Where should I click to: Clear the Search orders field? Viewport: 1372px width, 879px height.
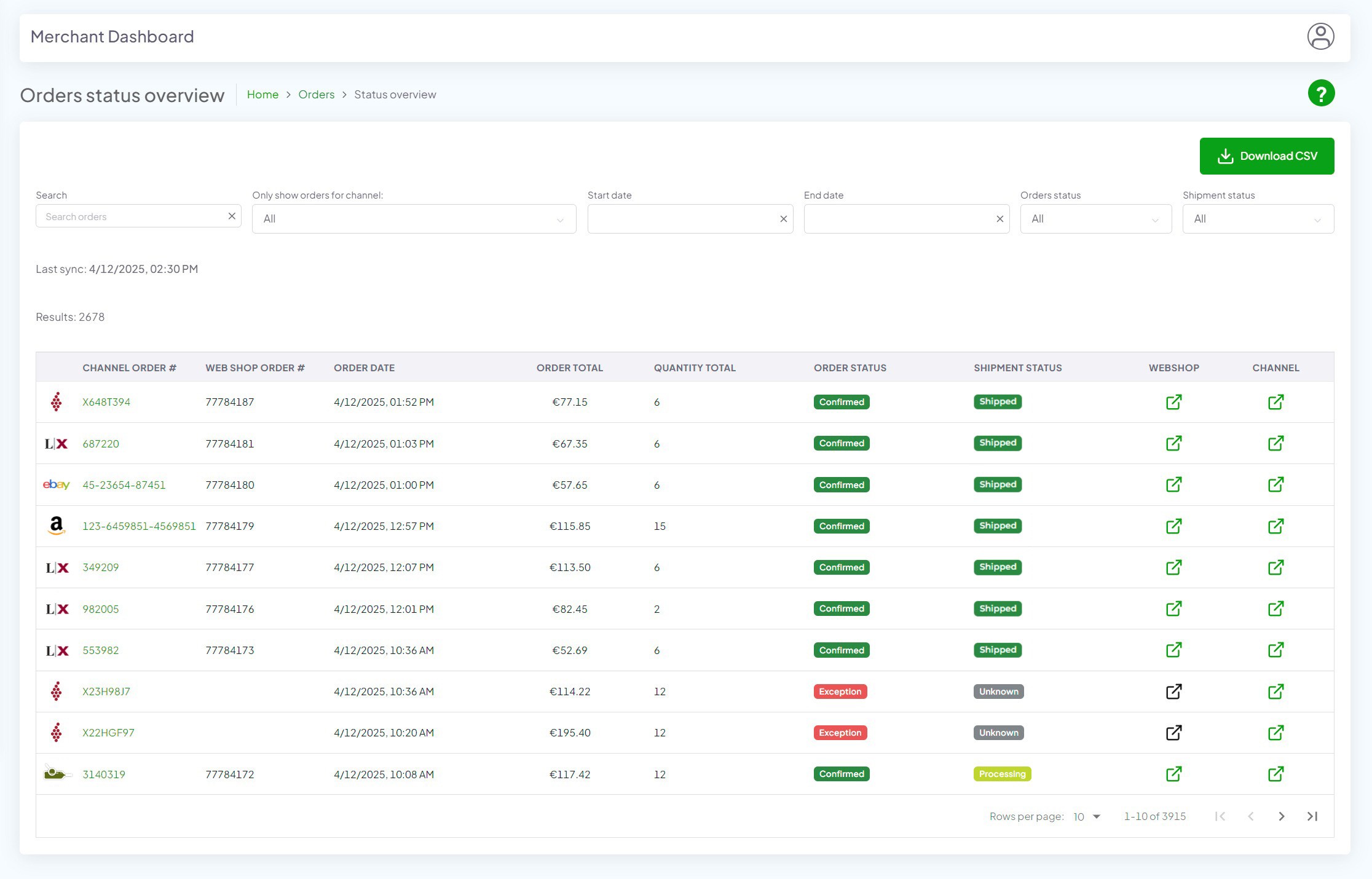point(232,216)
